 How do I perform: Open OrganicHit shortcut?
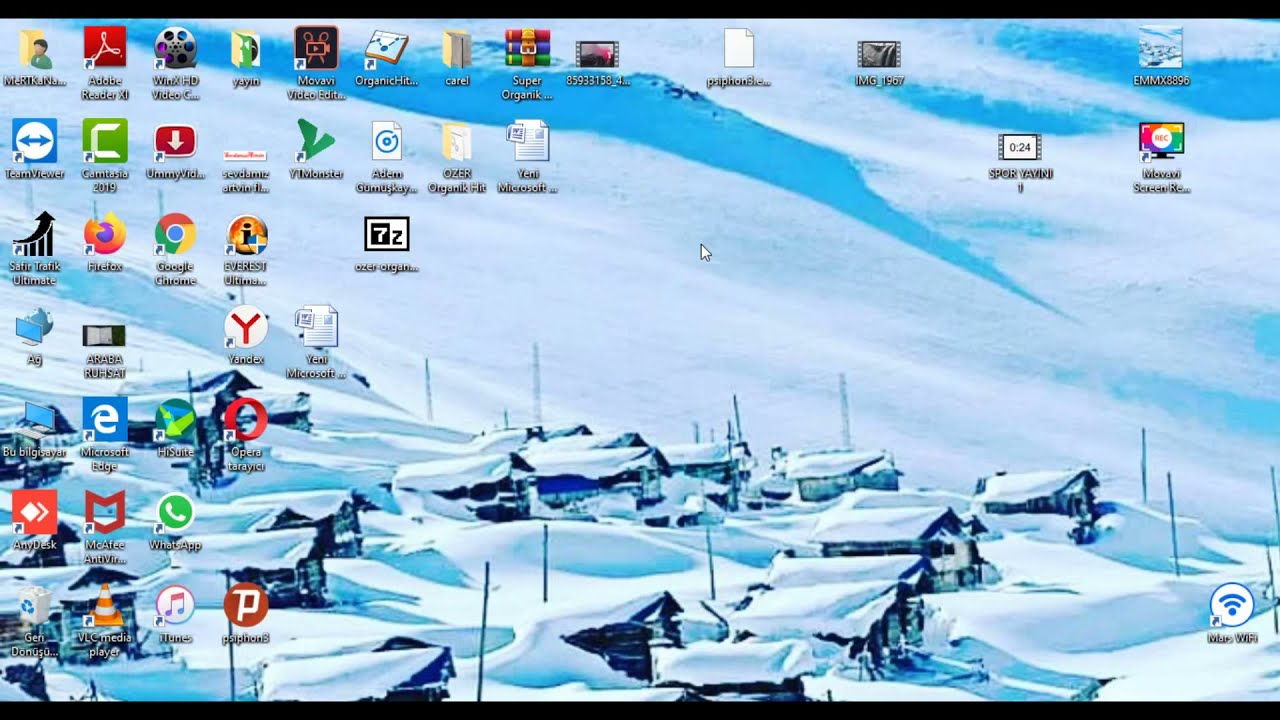(386, 48)
